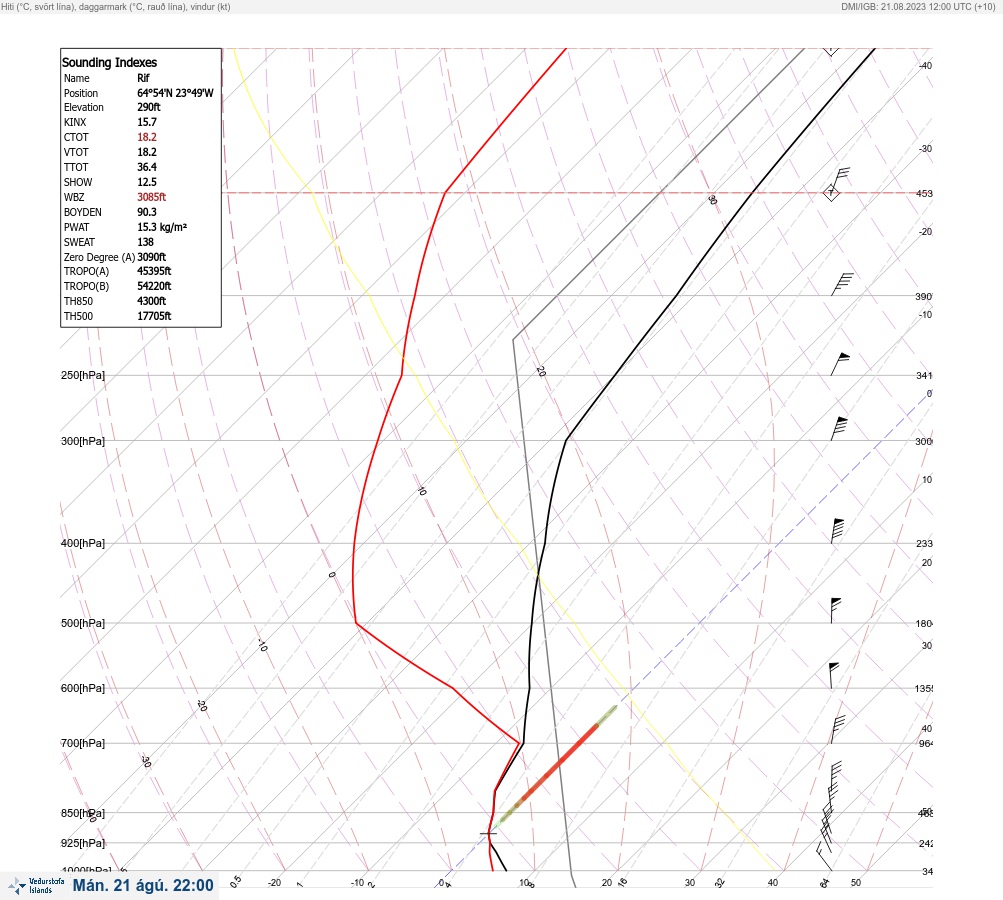Click the 500[hPa] pressure label

83,623
